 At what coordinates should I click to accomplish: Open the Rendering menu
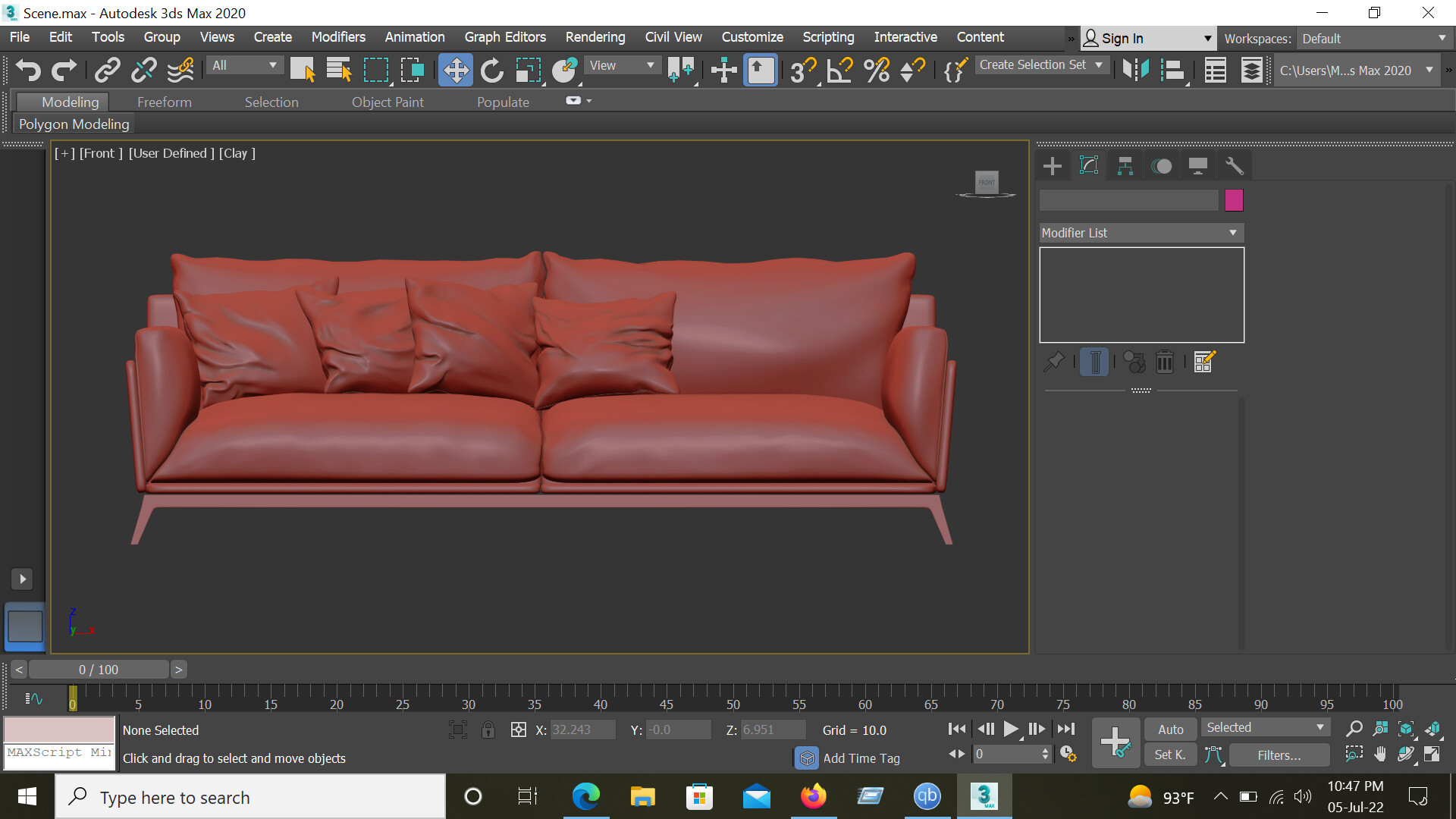click(595, 37)
